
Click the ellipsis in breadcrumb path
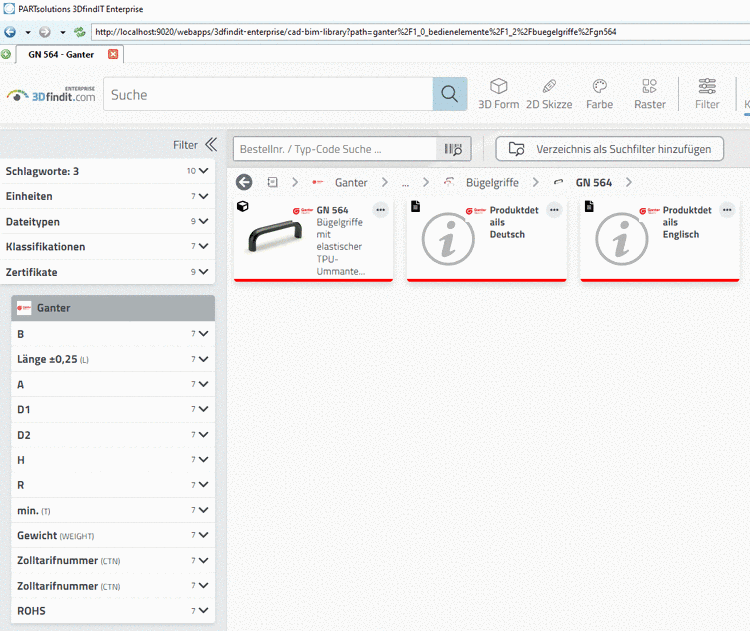[x=405, y=183]
